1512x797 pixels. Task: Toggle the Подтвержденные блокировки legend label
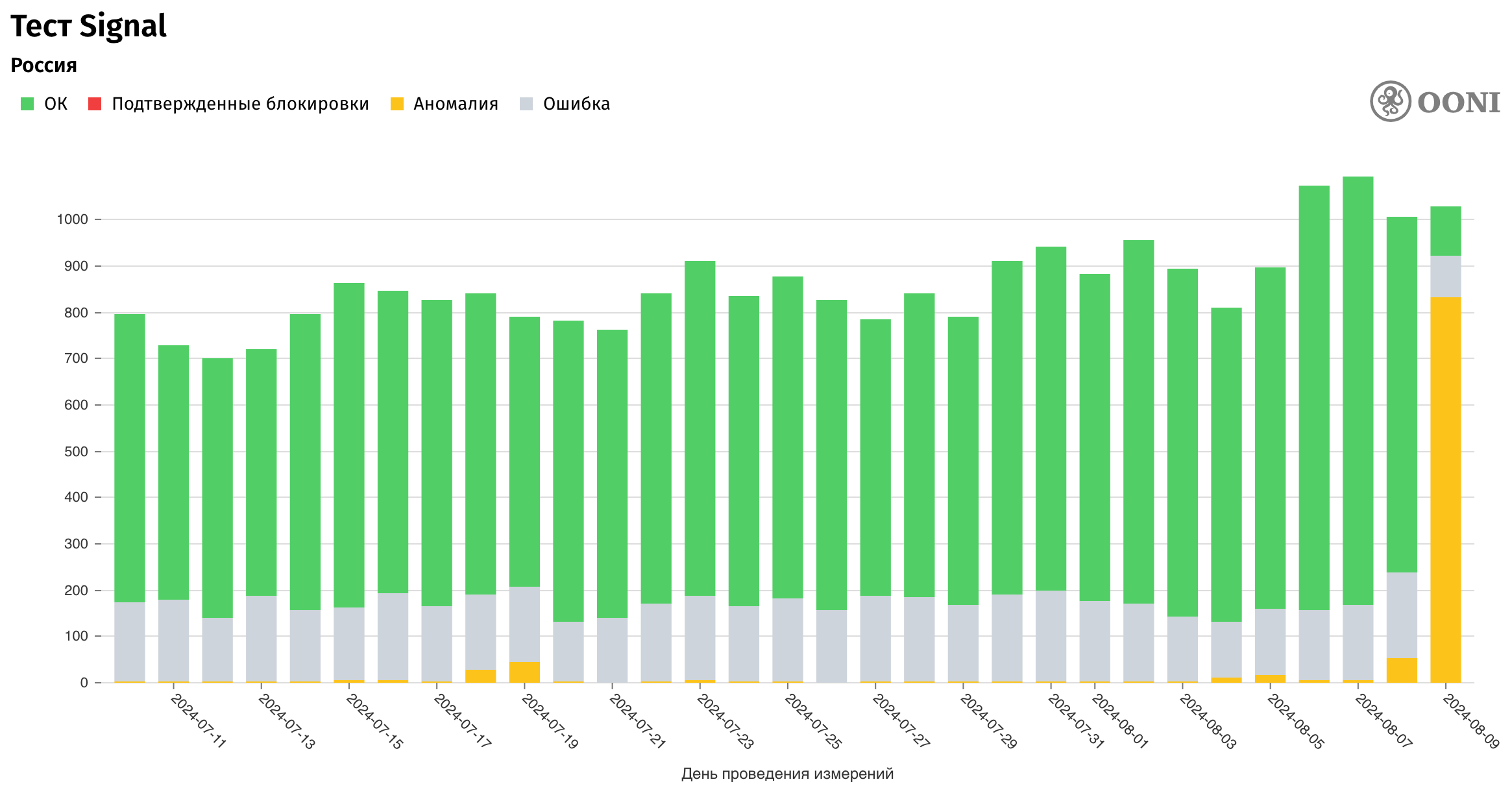click(x=240, y=104)
